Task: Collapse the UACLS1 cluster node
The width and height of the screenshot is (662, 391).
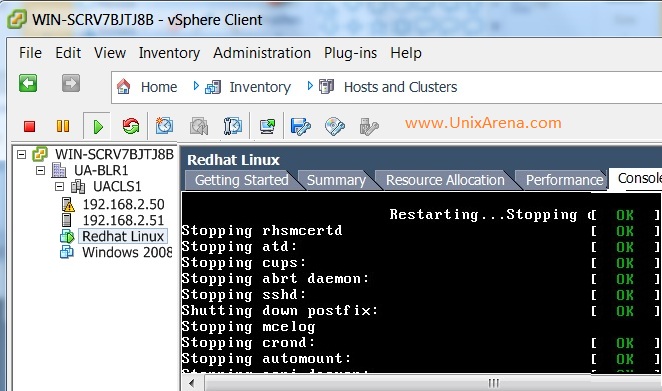Action: [x=60, y=187]
